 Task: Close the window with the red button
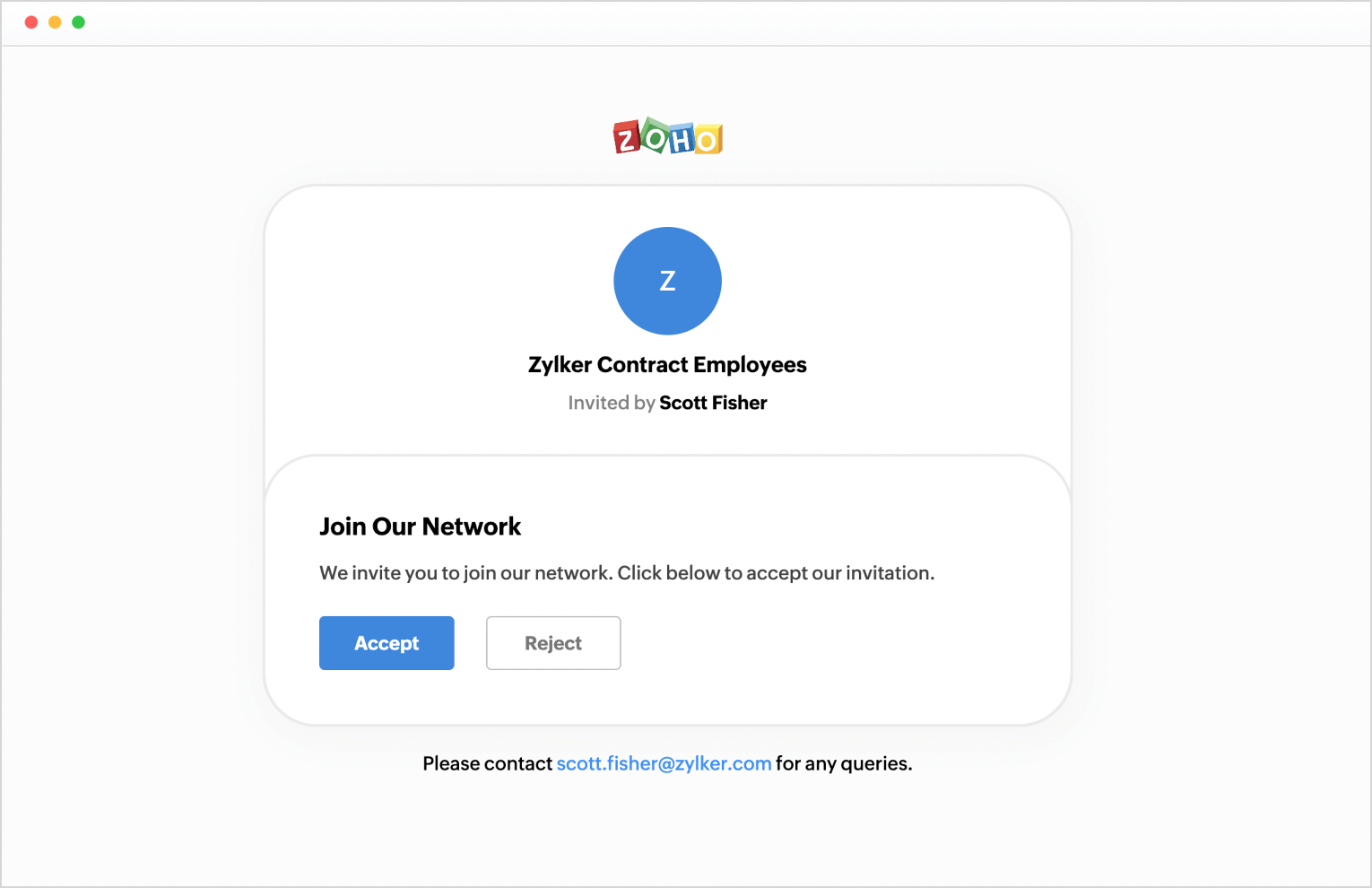pos(31,22)
